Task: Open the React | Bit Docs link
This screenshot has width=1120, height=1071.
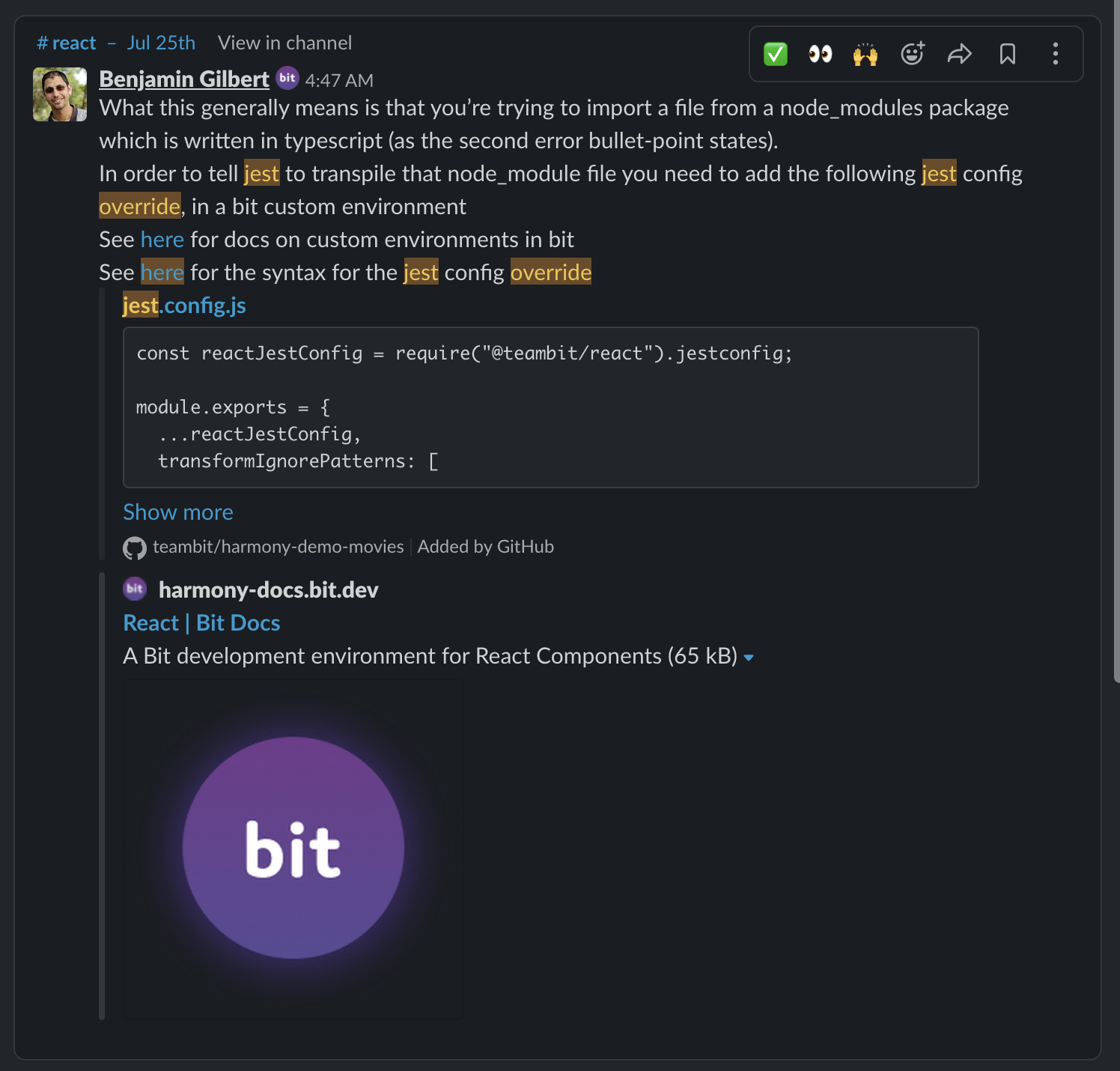Action: point(201,622)
